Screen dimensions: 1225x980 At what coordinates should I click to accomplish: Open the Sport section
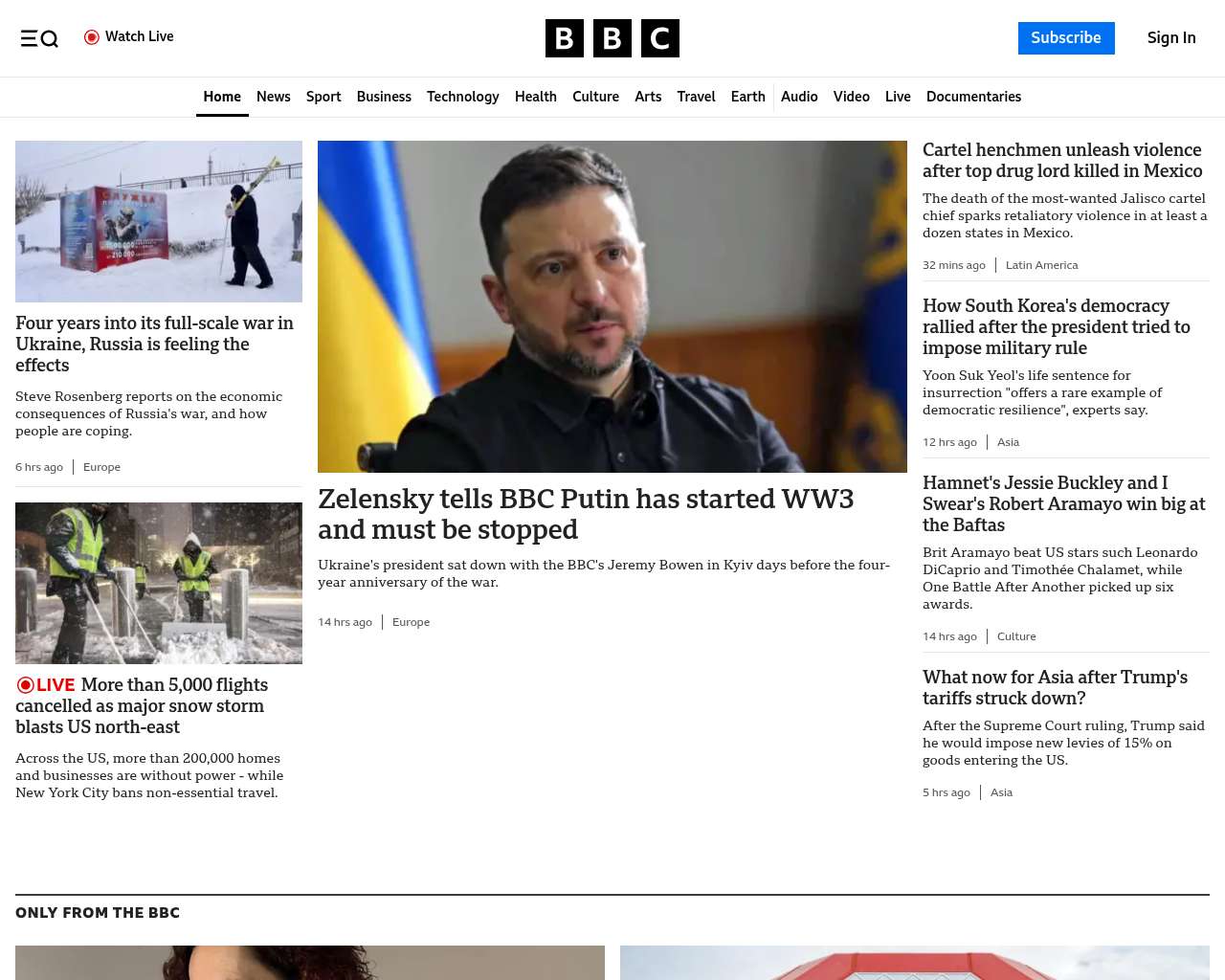[x=323, y=97]
